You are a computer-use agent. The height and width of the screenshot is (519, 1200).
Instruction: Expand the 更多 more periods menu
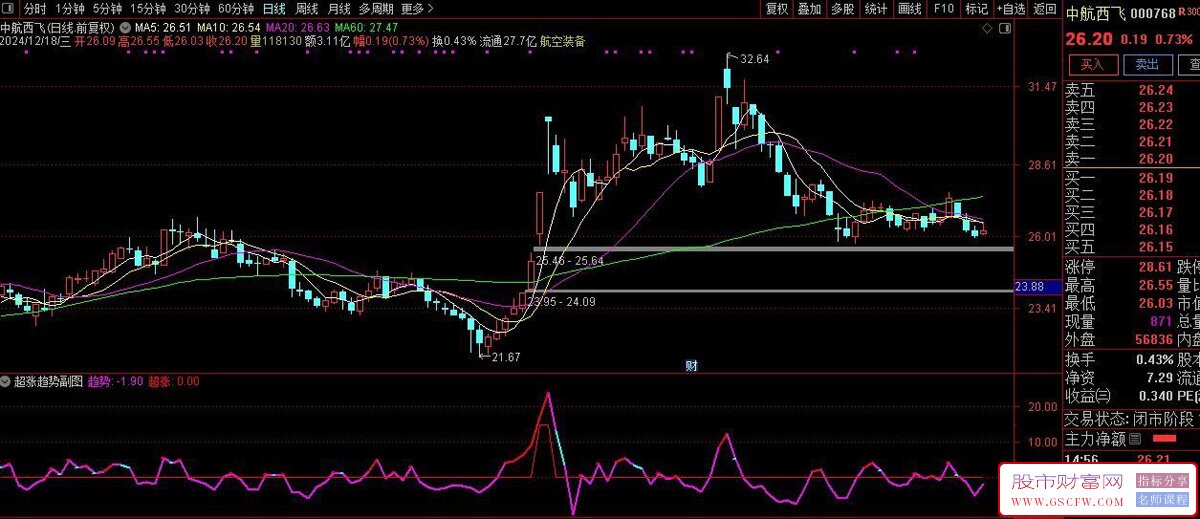417,9
